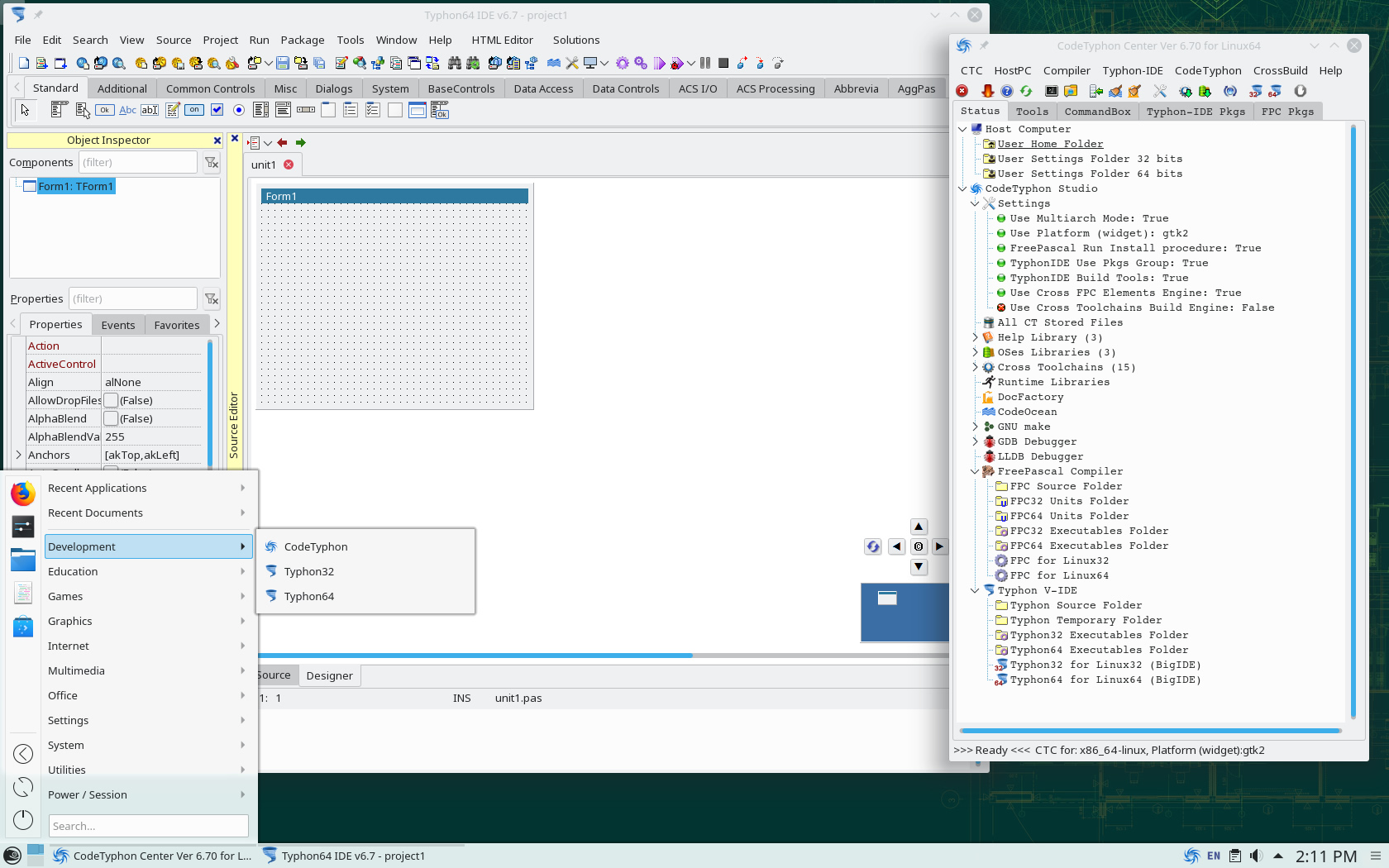The image size is (1389, 868).
Task: Click the Run project play icon
Action: coord(659,63)
